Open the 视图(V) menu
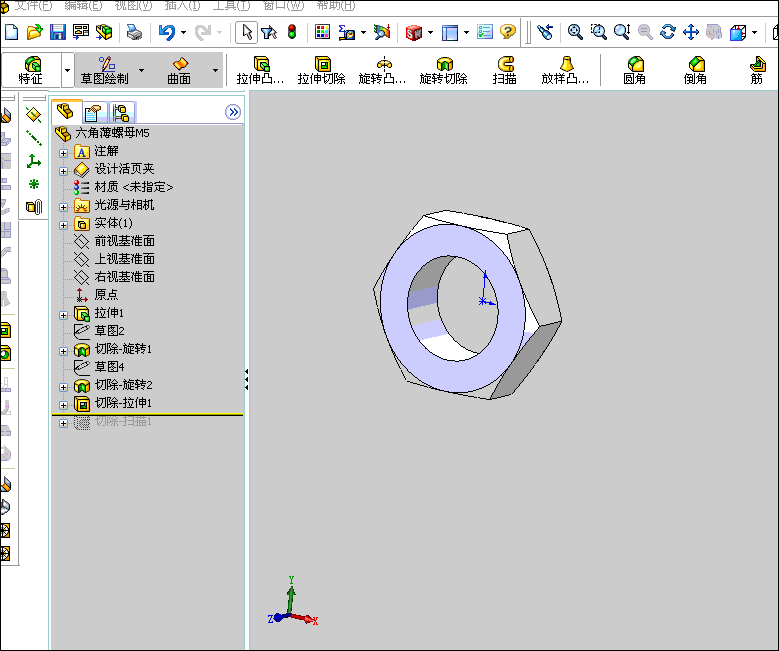The image size is (779, 651). tap(133, 5)
